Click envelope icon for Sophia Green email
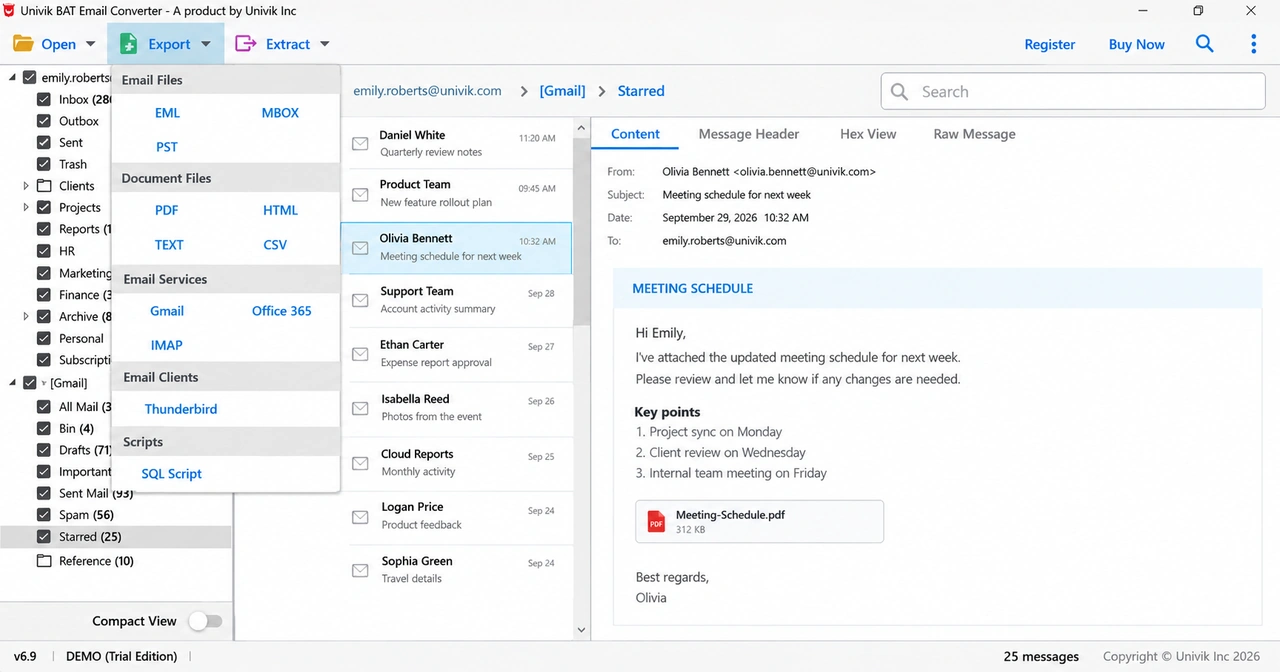This screenshot has height=672, width=1280. pyautogui.click(x=360, y=570)
